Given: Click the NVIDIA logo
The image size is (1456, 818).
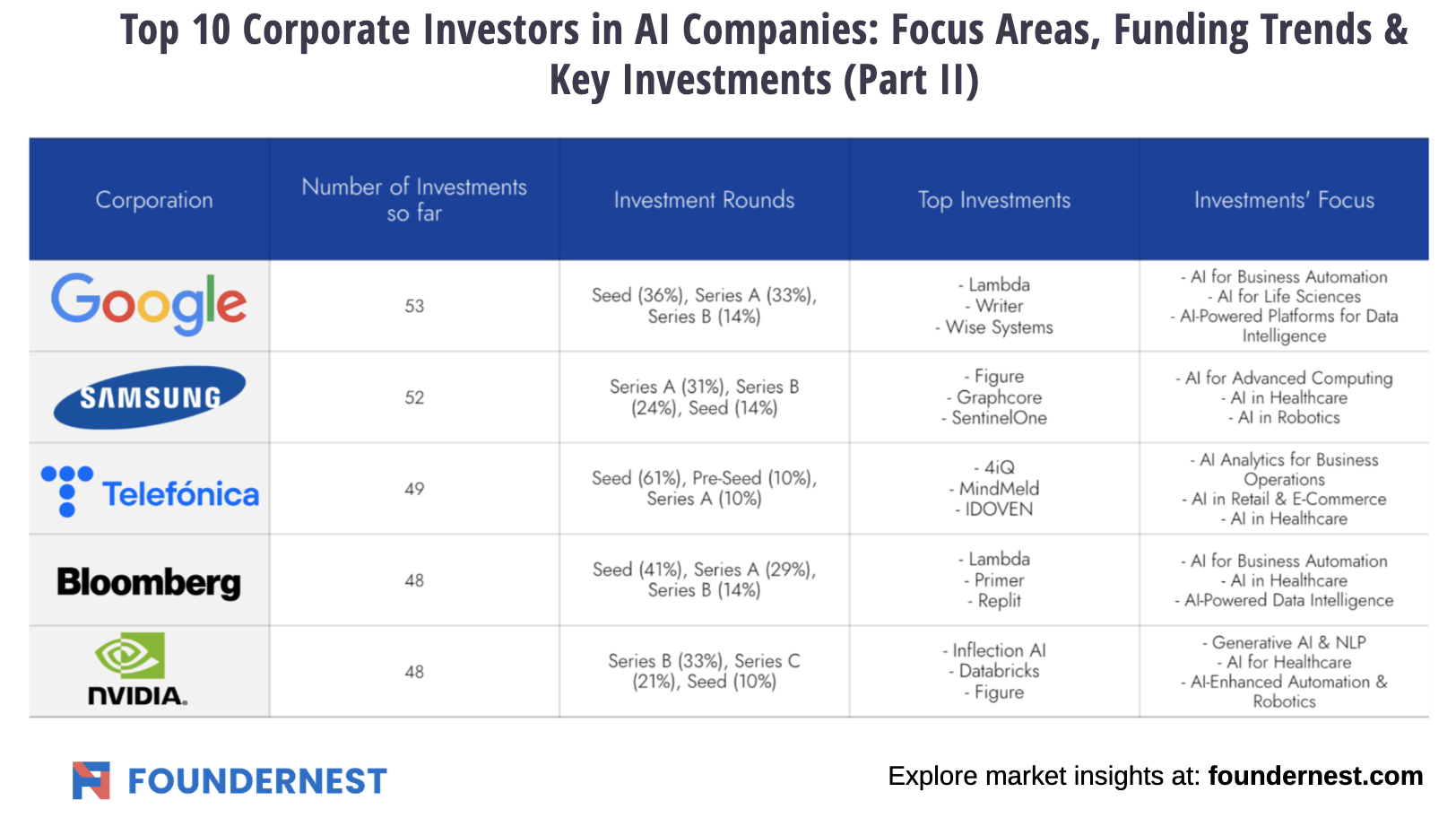Looking at the screenshot, I should click(137, 670).
